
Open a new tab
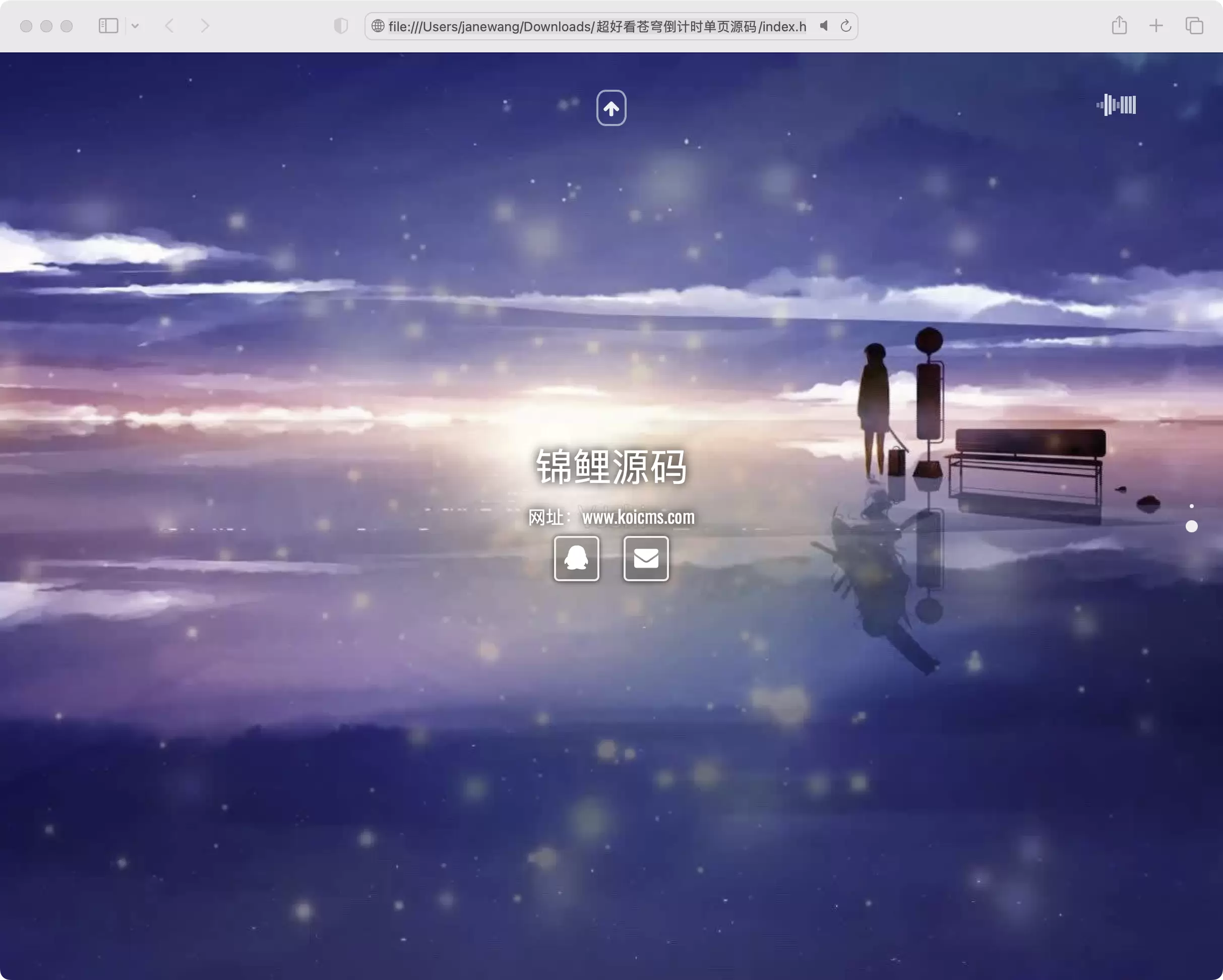tap(1156, 26)
